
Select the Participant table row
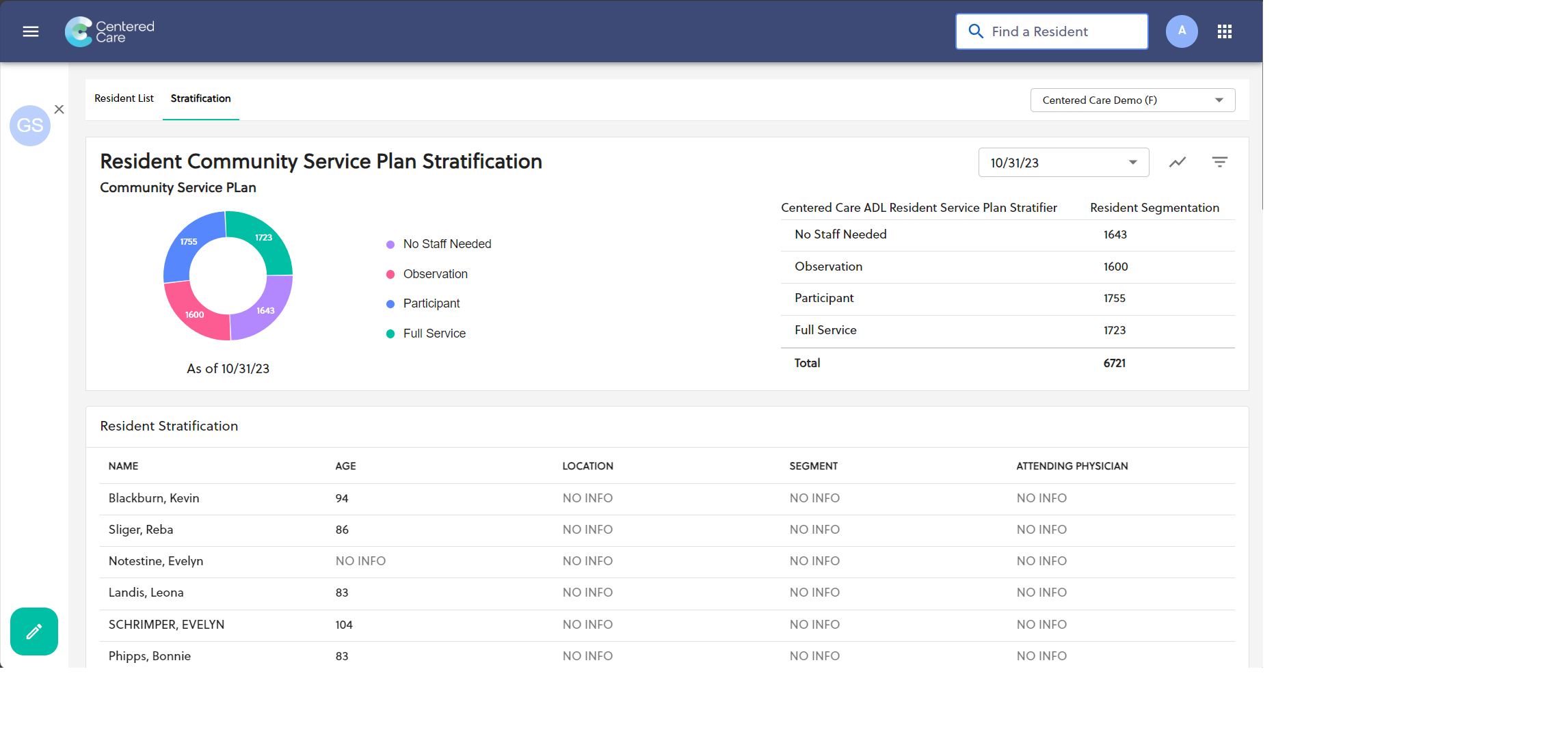tap(1008, 299)
